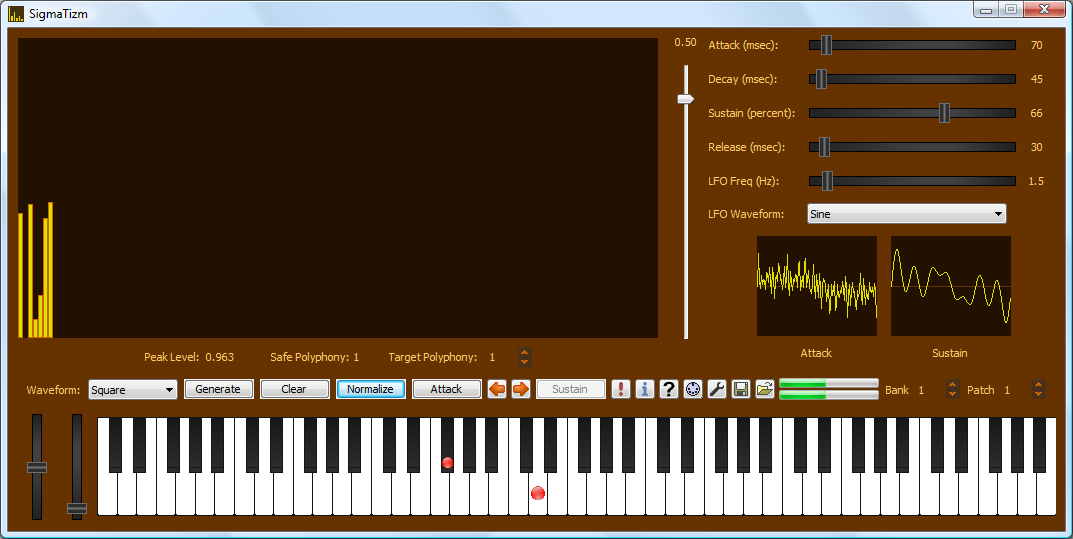Open the Waveform Square dropdown
The image size is (1073, 539).
coord(133,390)
